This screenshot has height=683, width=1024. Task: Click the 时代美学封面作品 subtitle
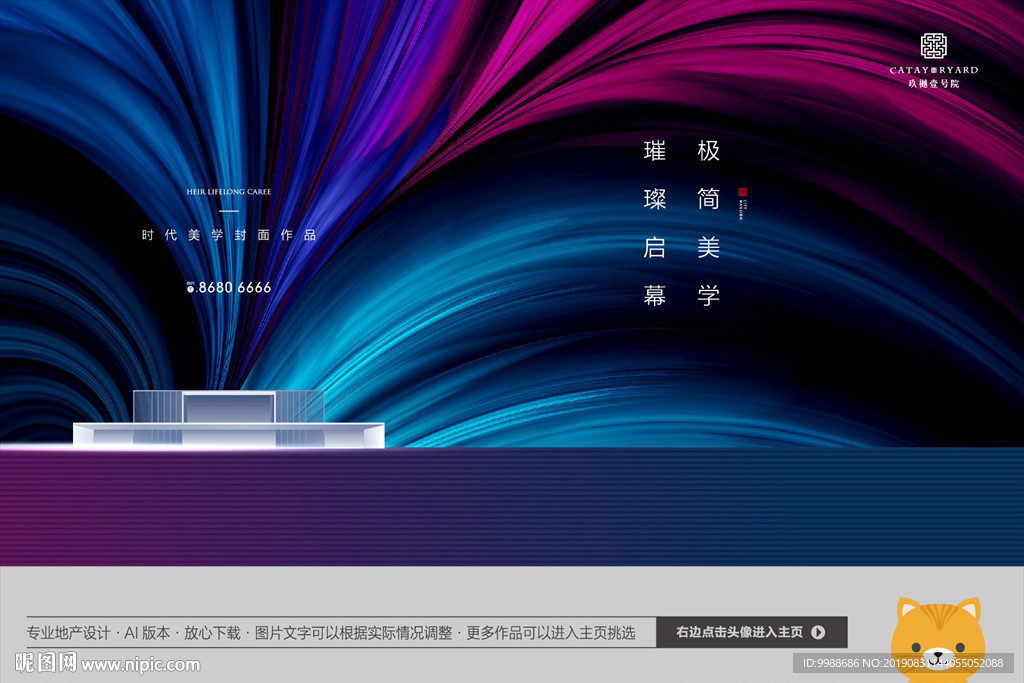(x=229, y=235)
